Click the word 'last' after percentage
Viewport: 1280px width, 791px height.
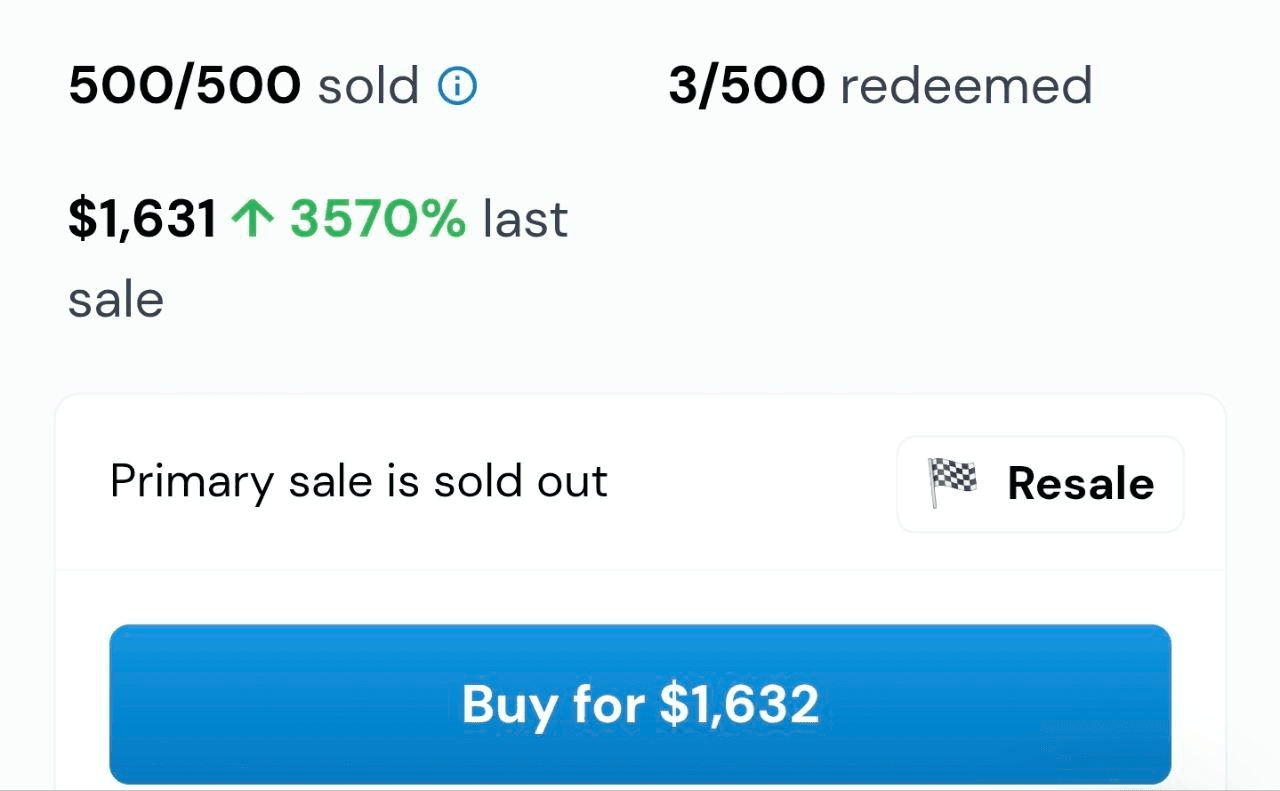click(525, 219)
